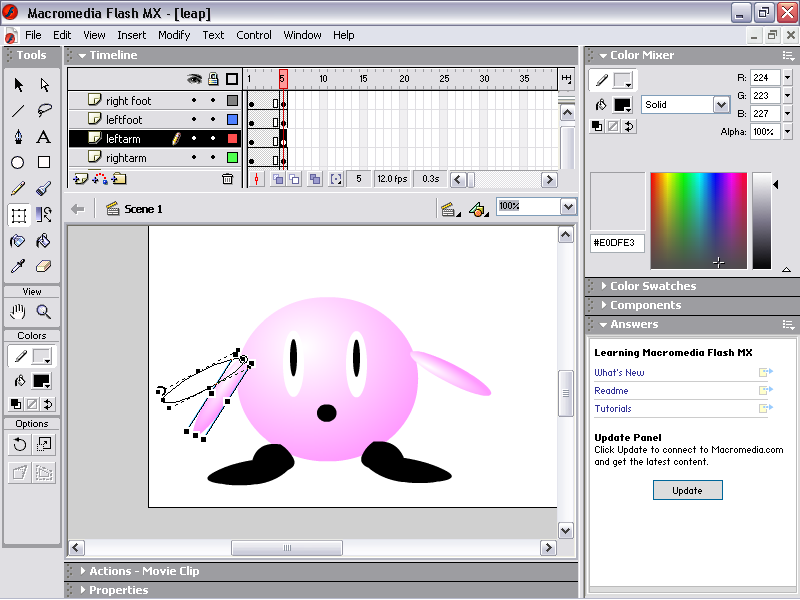Activate the Zoom magnifier tool

click(x=44, y=311)
